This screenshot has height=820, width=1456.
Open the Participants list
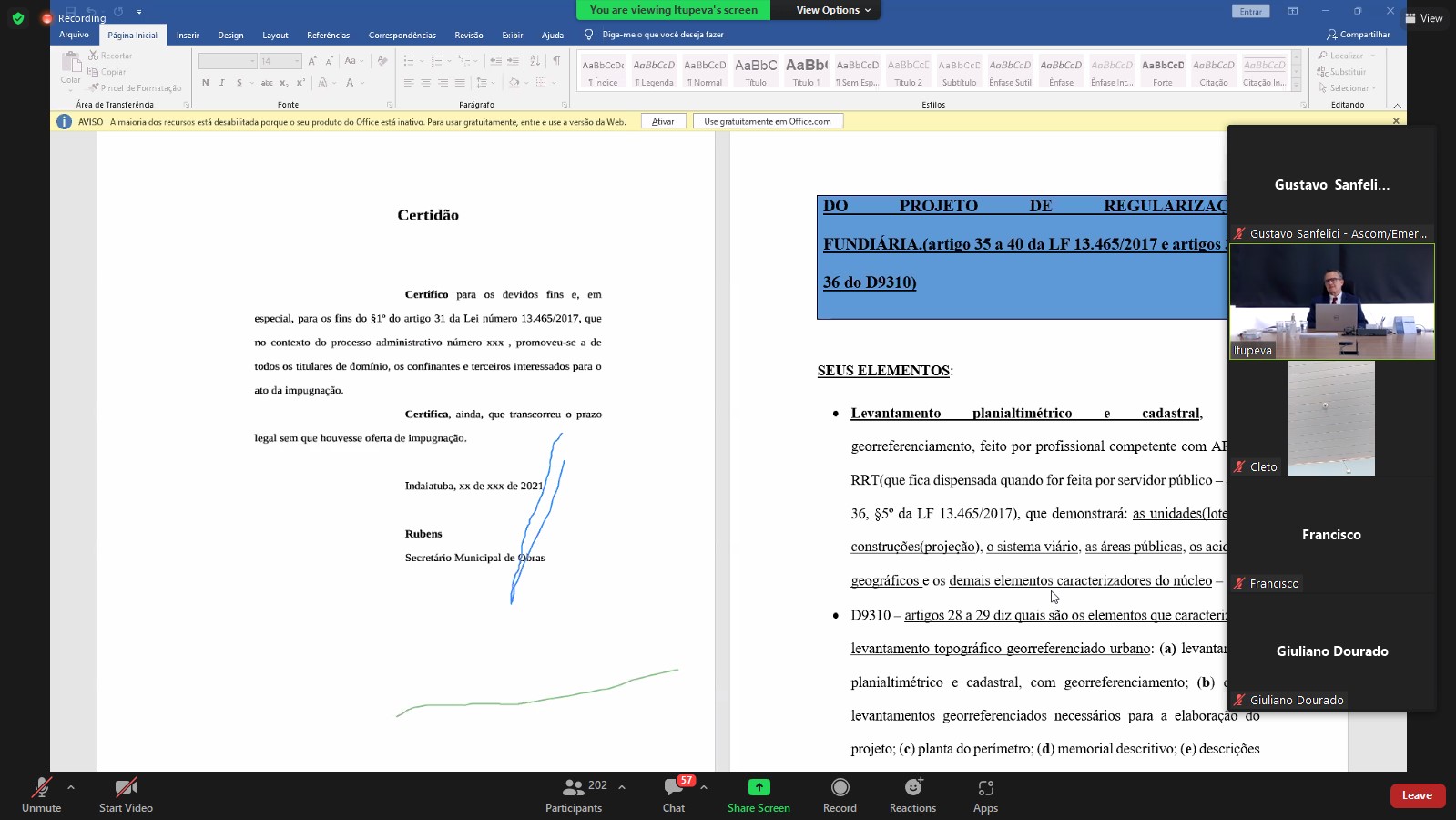(x=575, y=788)
